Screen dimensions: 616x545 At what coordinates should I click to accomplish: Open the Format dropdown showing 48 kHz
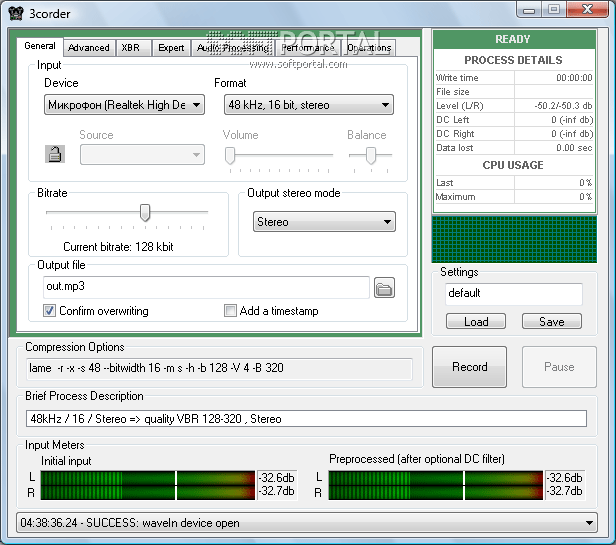coord(308,105)
